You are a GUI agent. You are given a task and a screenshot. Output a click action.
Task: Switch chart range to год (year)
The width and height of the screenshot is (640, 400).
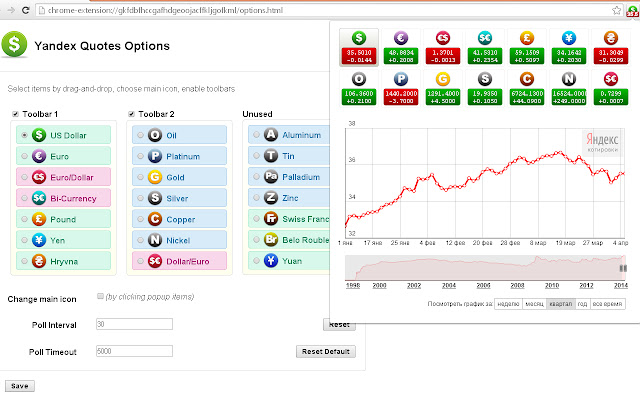pyautogui.click(x=582, y=304)
